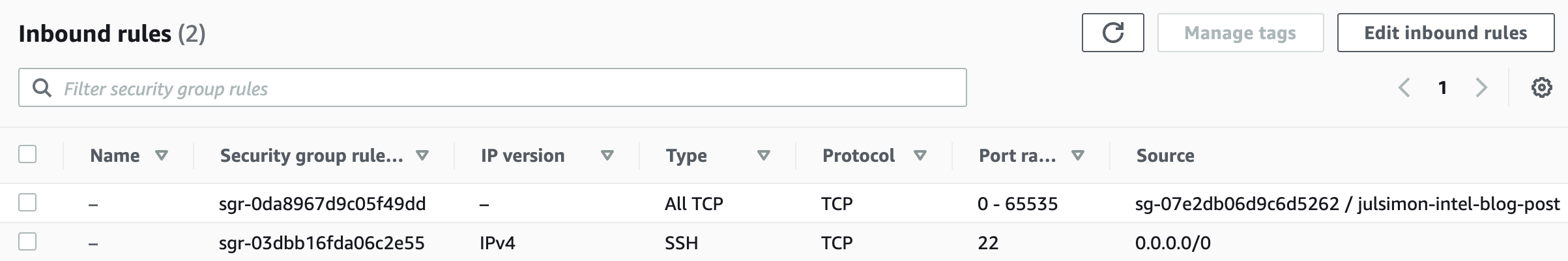Click Edit inbound rules button
Screen dimensions: 1568x261
[x=1445, y=33]
